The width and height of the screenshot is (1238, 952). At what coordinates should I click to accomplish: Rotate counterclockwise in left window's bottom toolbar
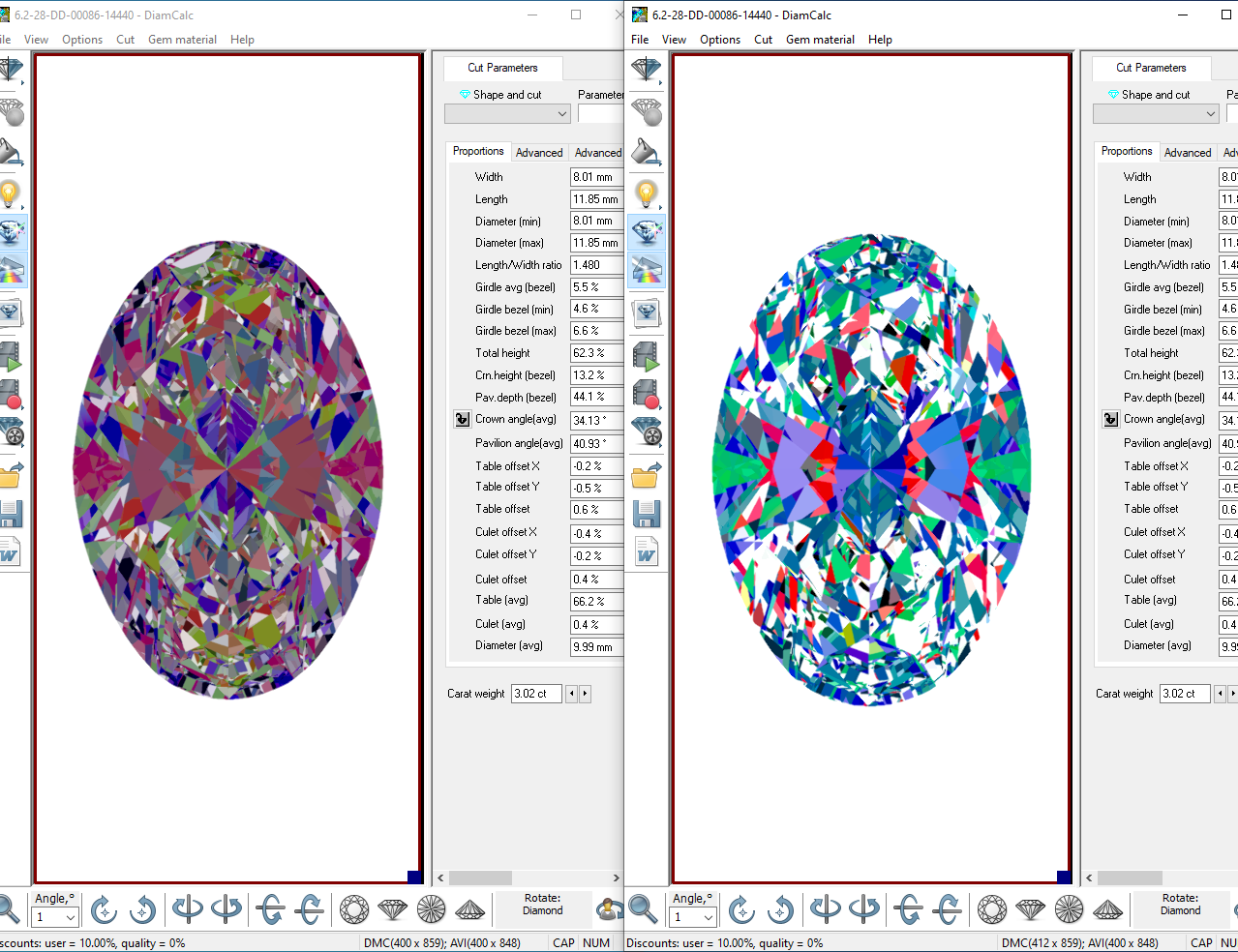(x=142, y=909)
